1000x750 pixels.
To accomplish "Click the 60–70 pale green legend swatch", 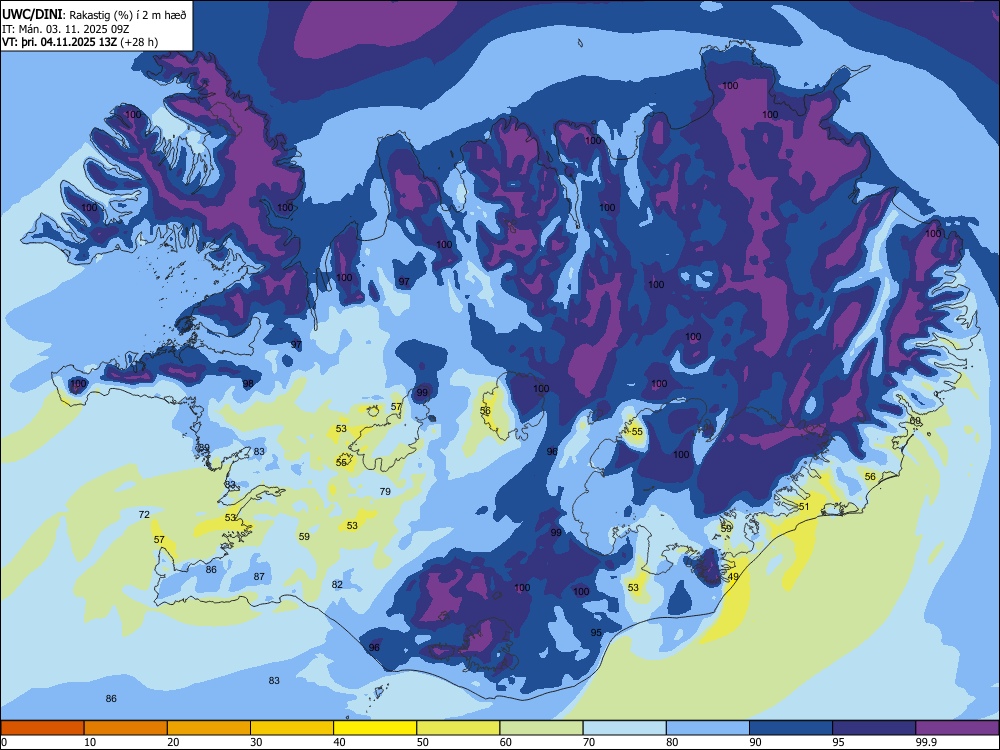I will click(x=541, y=728).
